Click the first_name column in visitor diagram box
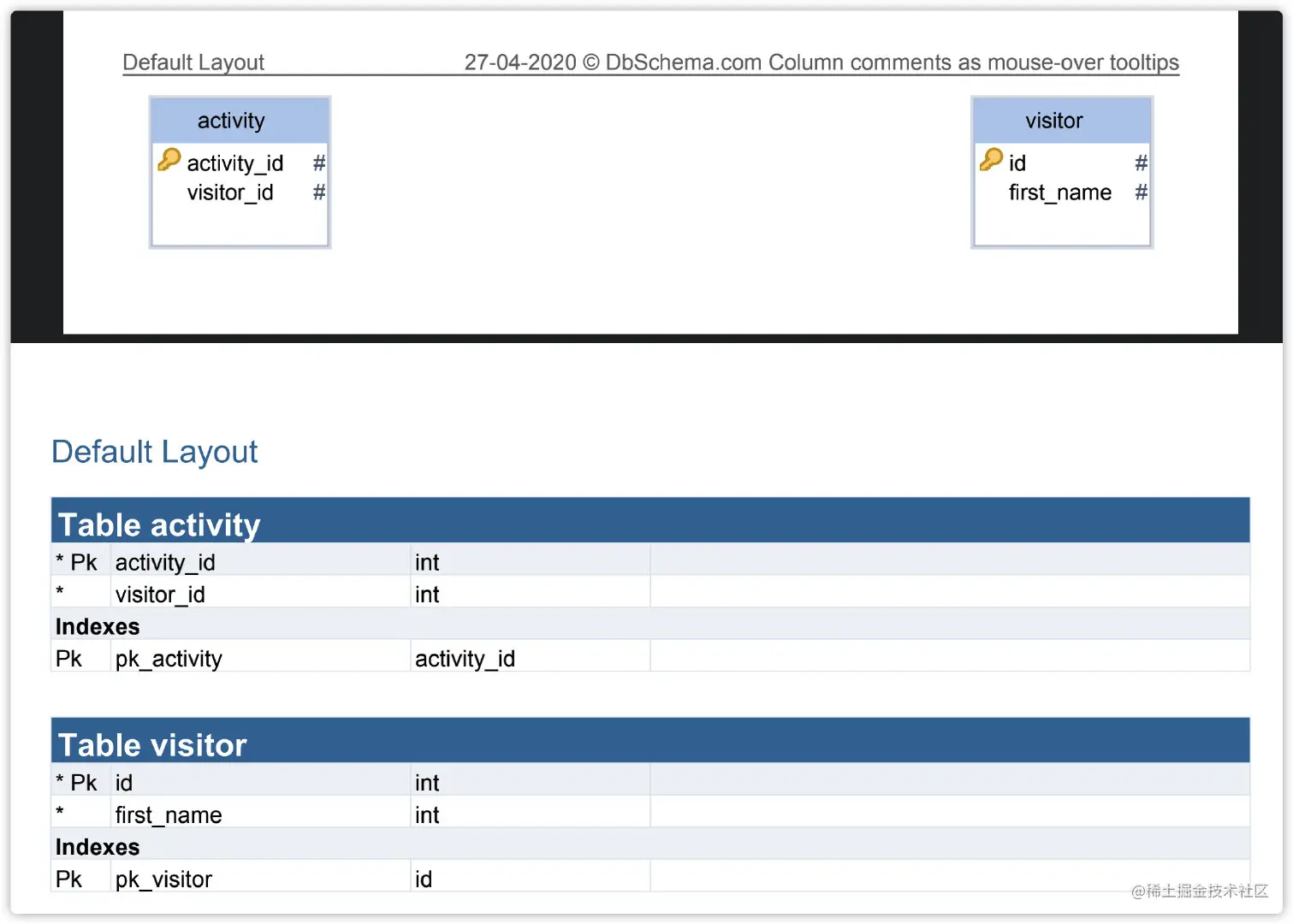Image resolution: width=1293 pixels, height=924 pixels. (x=1060, y=192)
